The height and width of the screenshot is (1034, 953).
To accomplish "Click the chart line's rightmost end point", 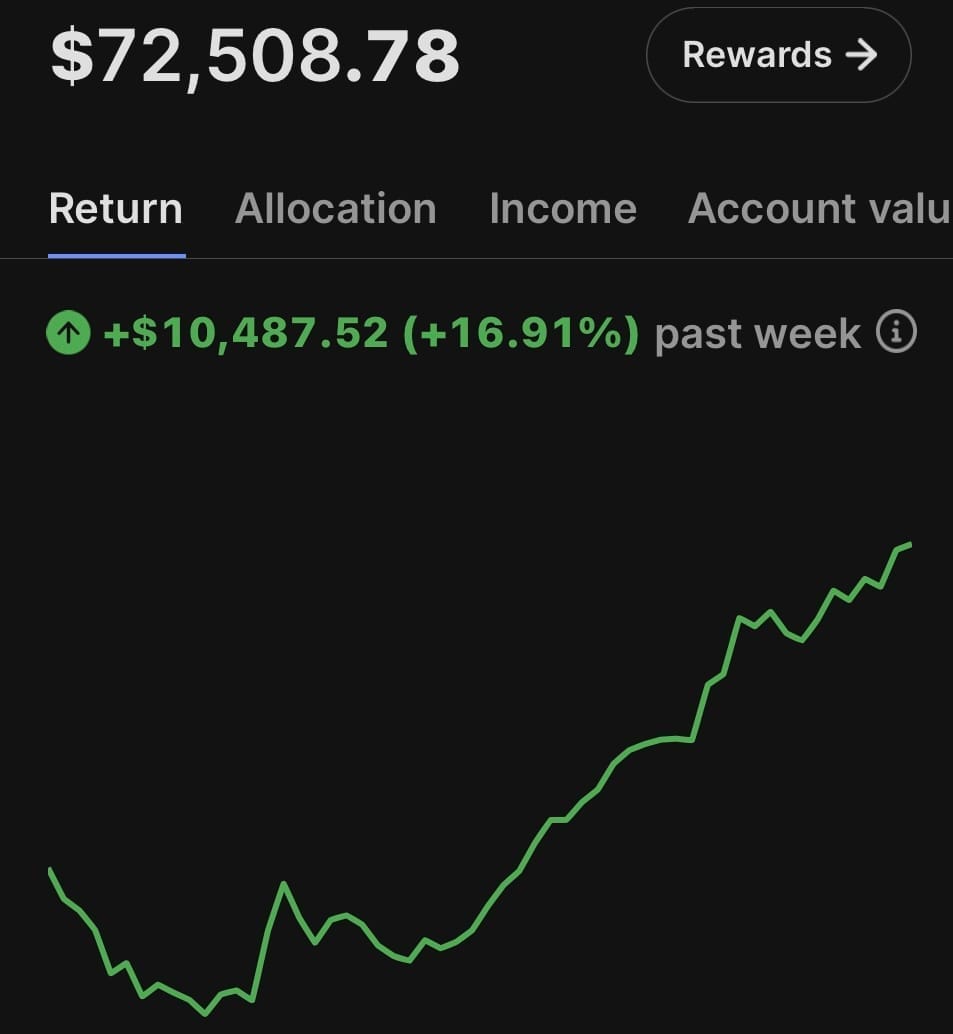I will (x=909, y=545).
